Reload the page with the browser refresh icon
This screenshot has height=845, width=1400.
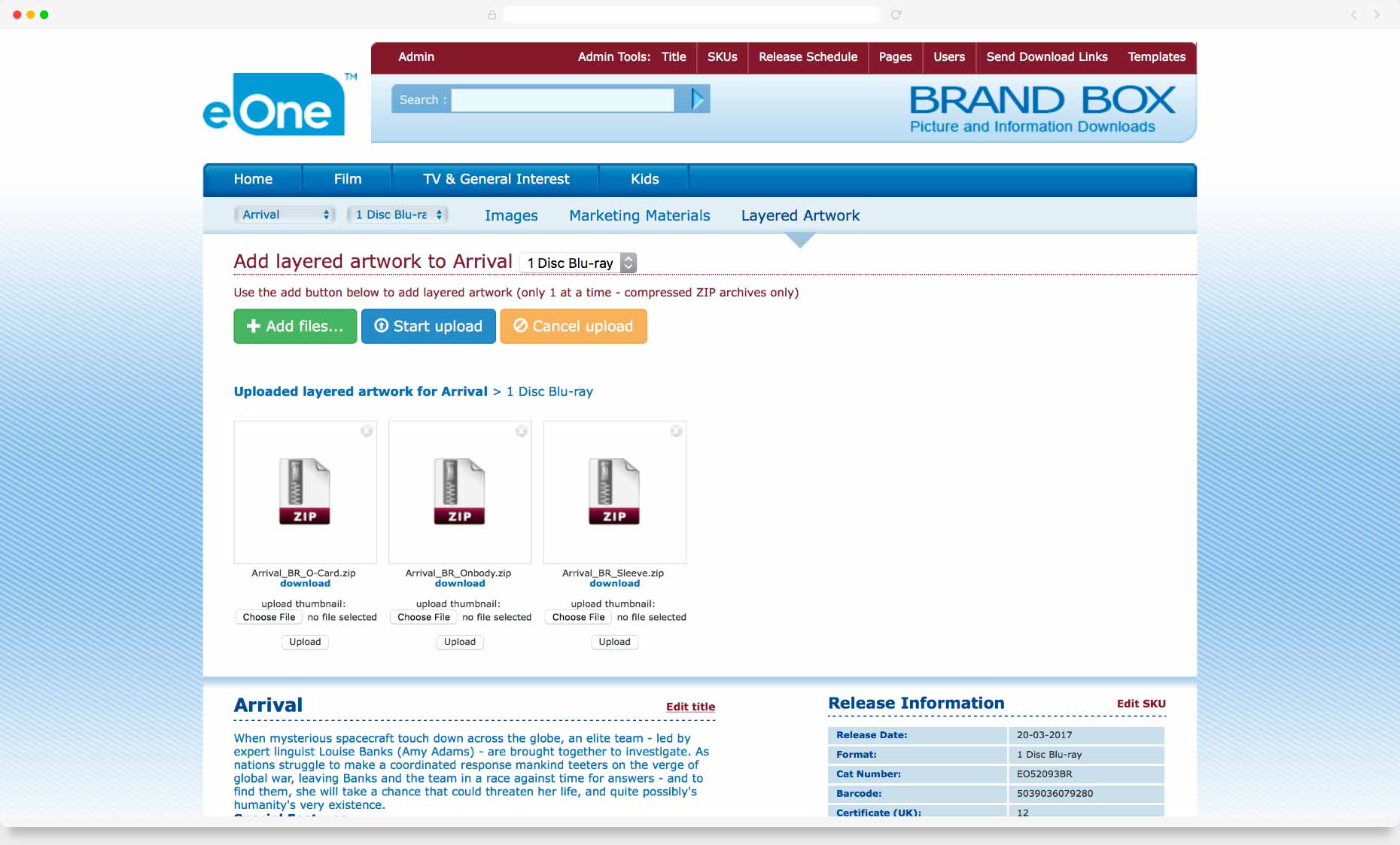[x=896, y=14]
